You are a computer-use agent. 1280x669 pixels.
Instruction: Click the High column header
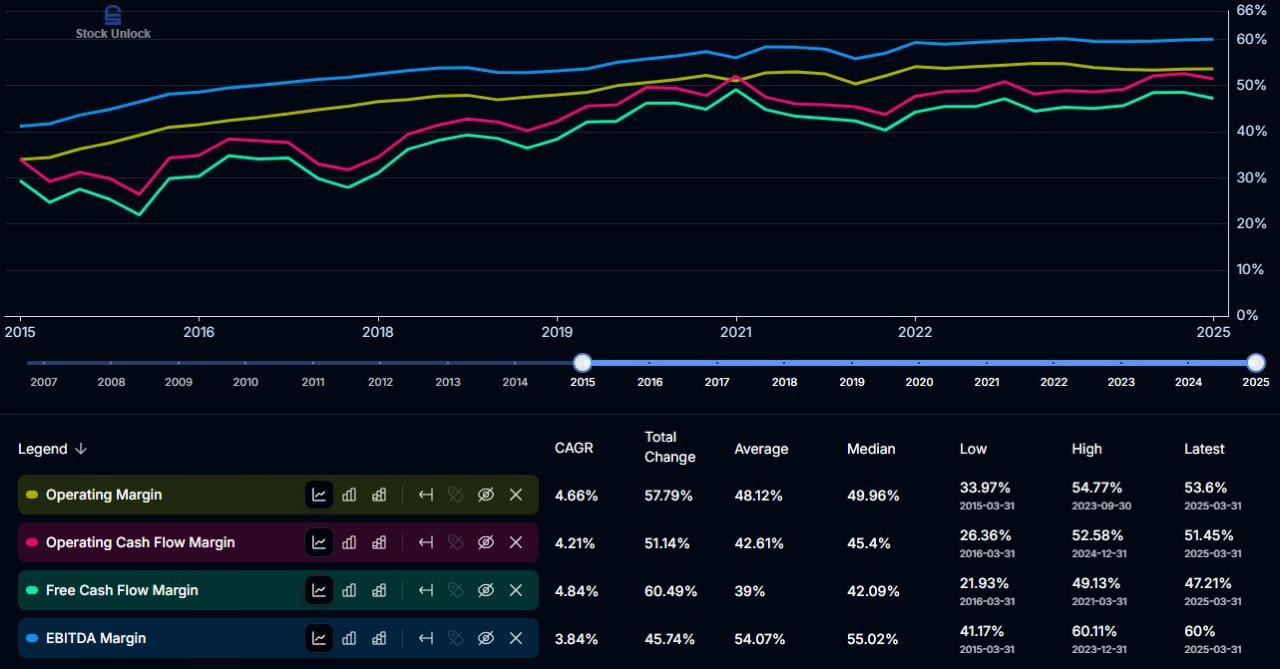(x=1087, y=449)
